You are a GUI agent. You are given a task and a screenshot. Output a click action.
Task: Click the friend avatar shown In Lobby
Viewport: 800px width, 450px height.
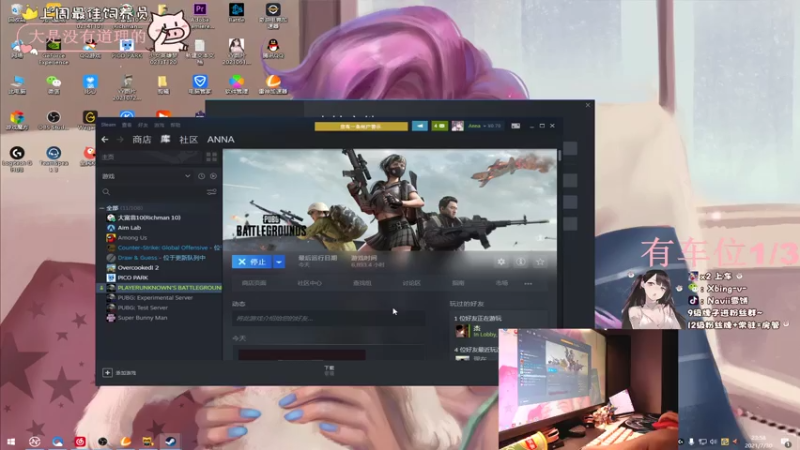click(x=462, y=331)
